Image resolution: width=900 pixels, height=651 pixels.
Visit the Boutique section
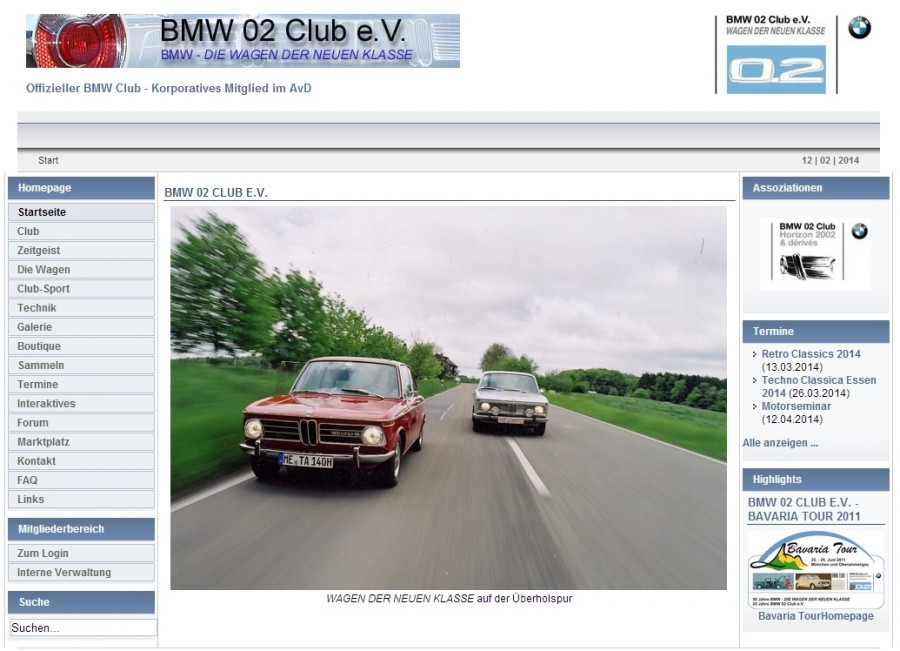[x=82, y=346]
